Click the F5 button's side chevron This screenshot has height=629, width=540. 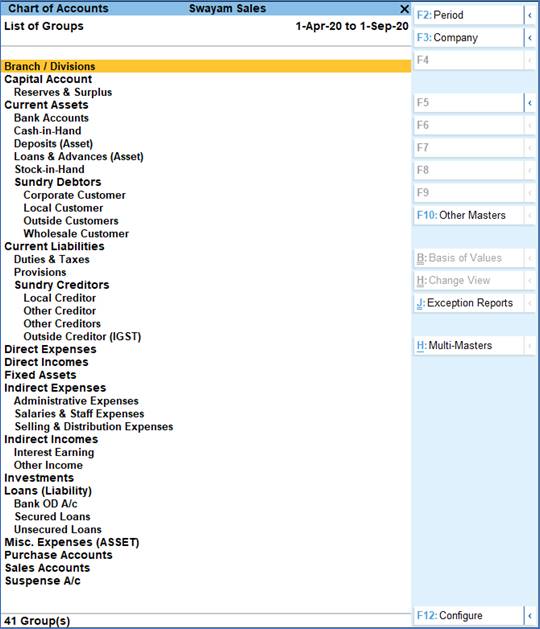click(x=530, y=103)
